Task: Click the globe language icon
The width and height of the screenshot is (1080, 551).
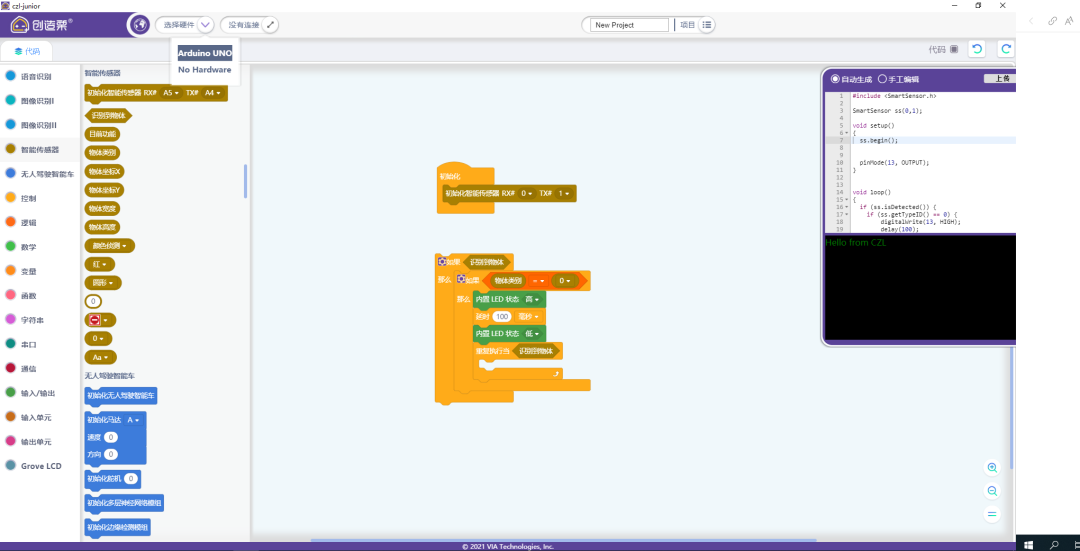Action: pos(140,24)
